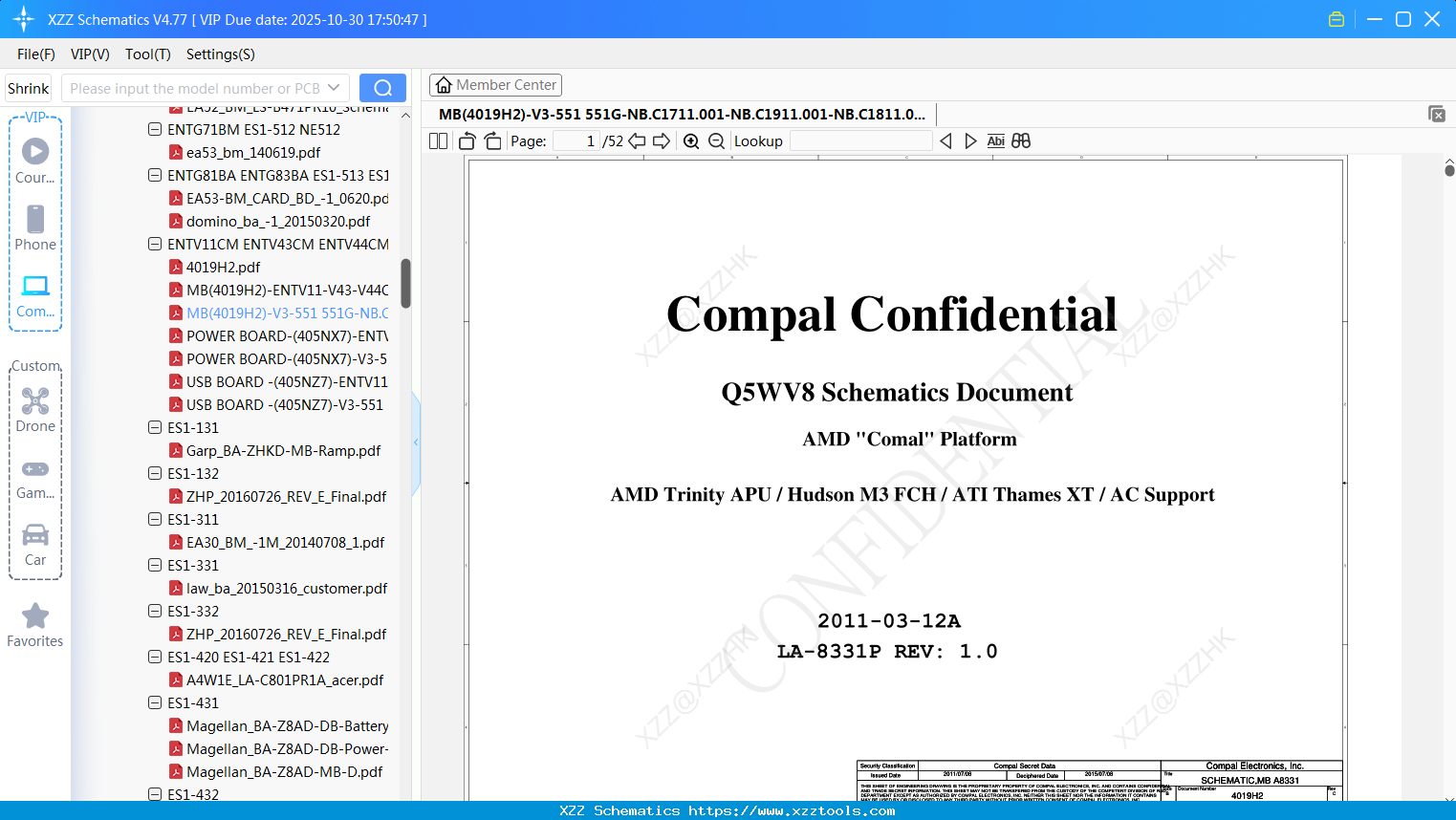Open the VIP gift icon in title bar
The width and height of the screenshot is (1456, 820).
(x=1336, y=19)
